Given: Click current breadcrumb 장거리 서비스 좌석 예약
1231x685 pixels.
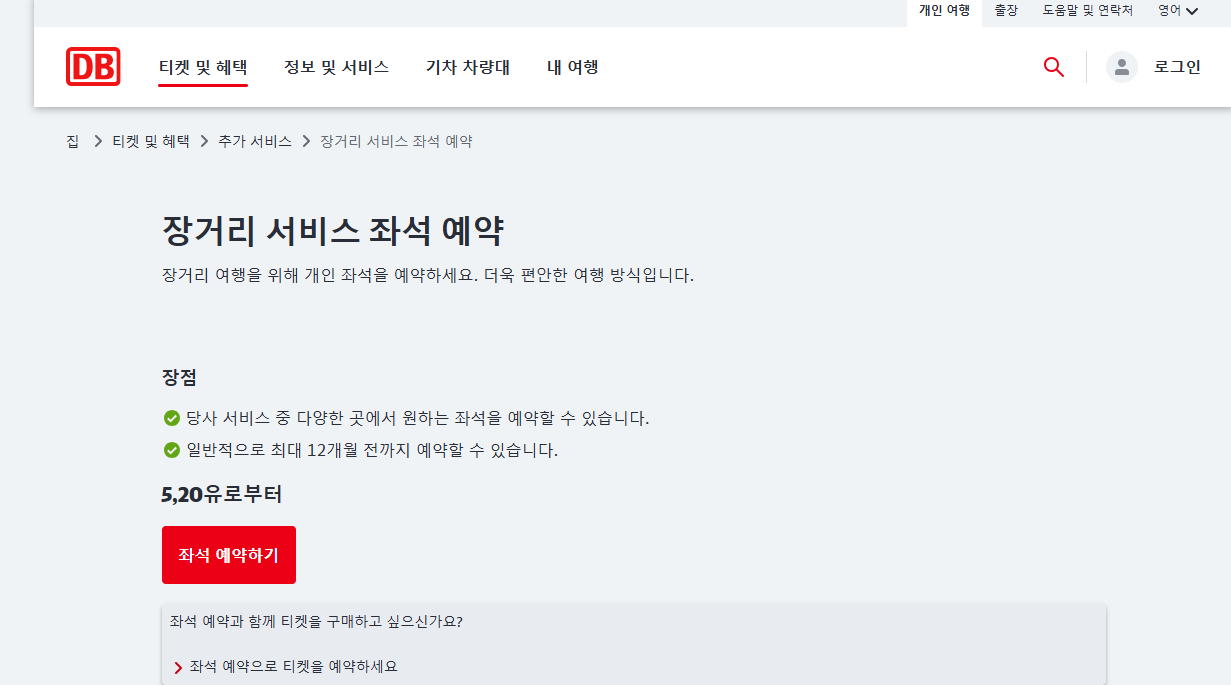Looking at the screenshot, I should coord(396,141).
